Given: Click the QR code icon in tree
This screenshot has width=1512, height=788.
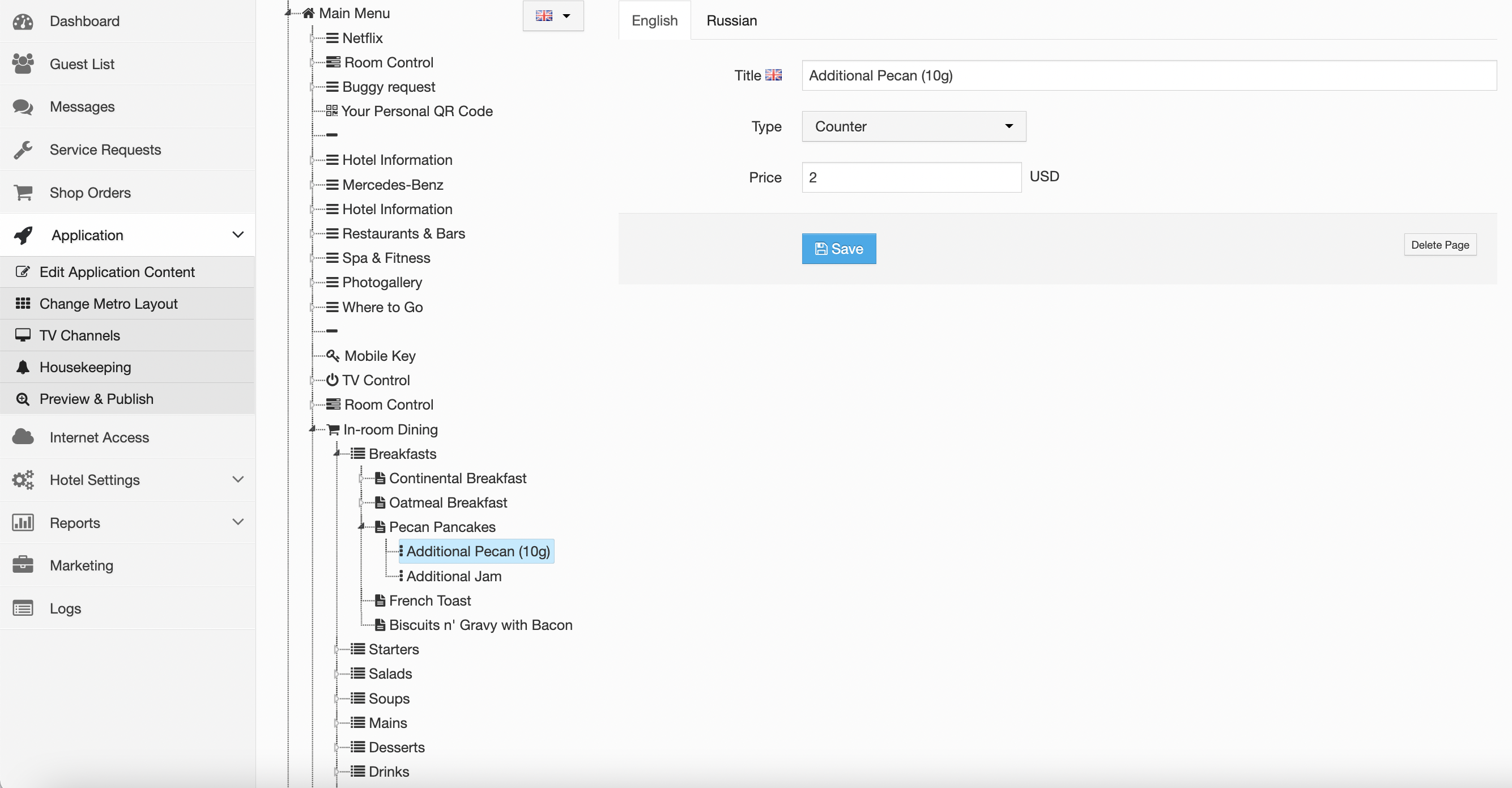Looking at the screenshot, I should [x=331, y=111].
